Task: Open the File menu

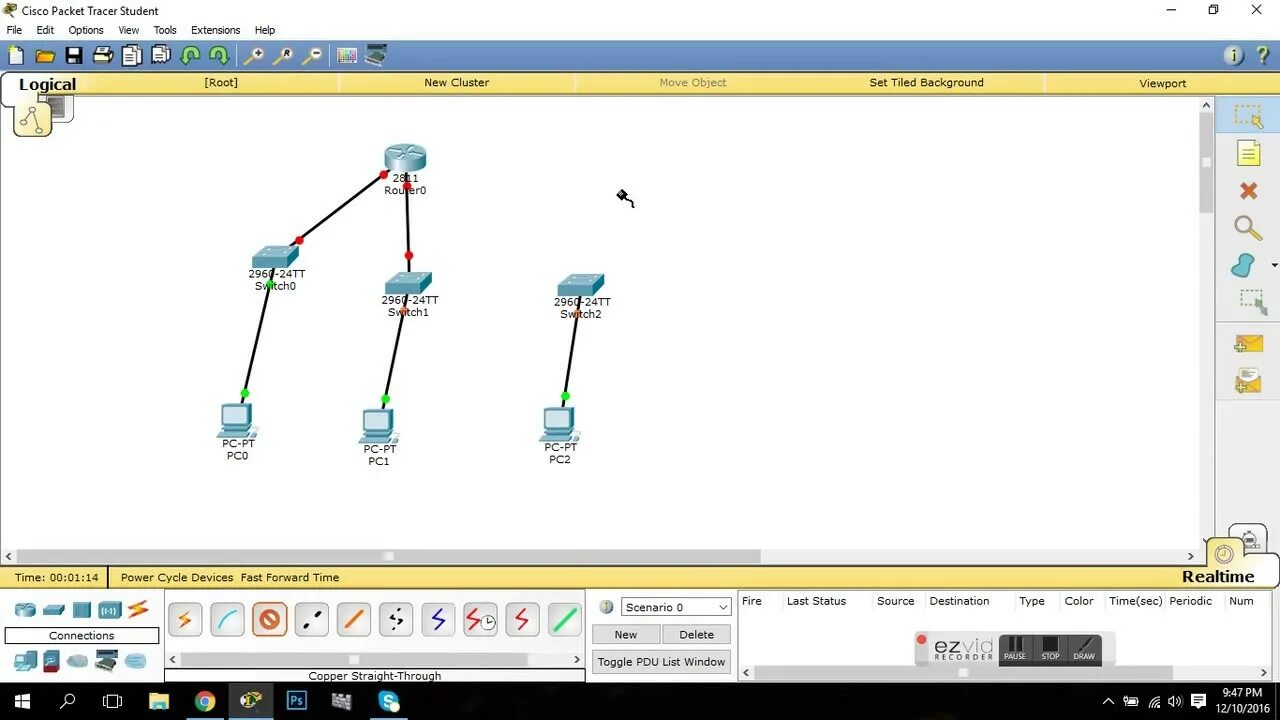Action: pyautogui.click(x=14, y=30)
